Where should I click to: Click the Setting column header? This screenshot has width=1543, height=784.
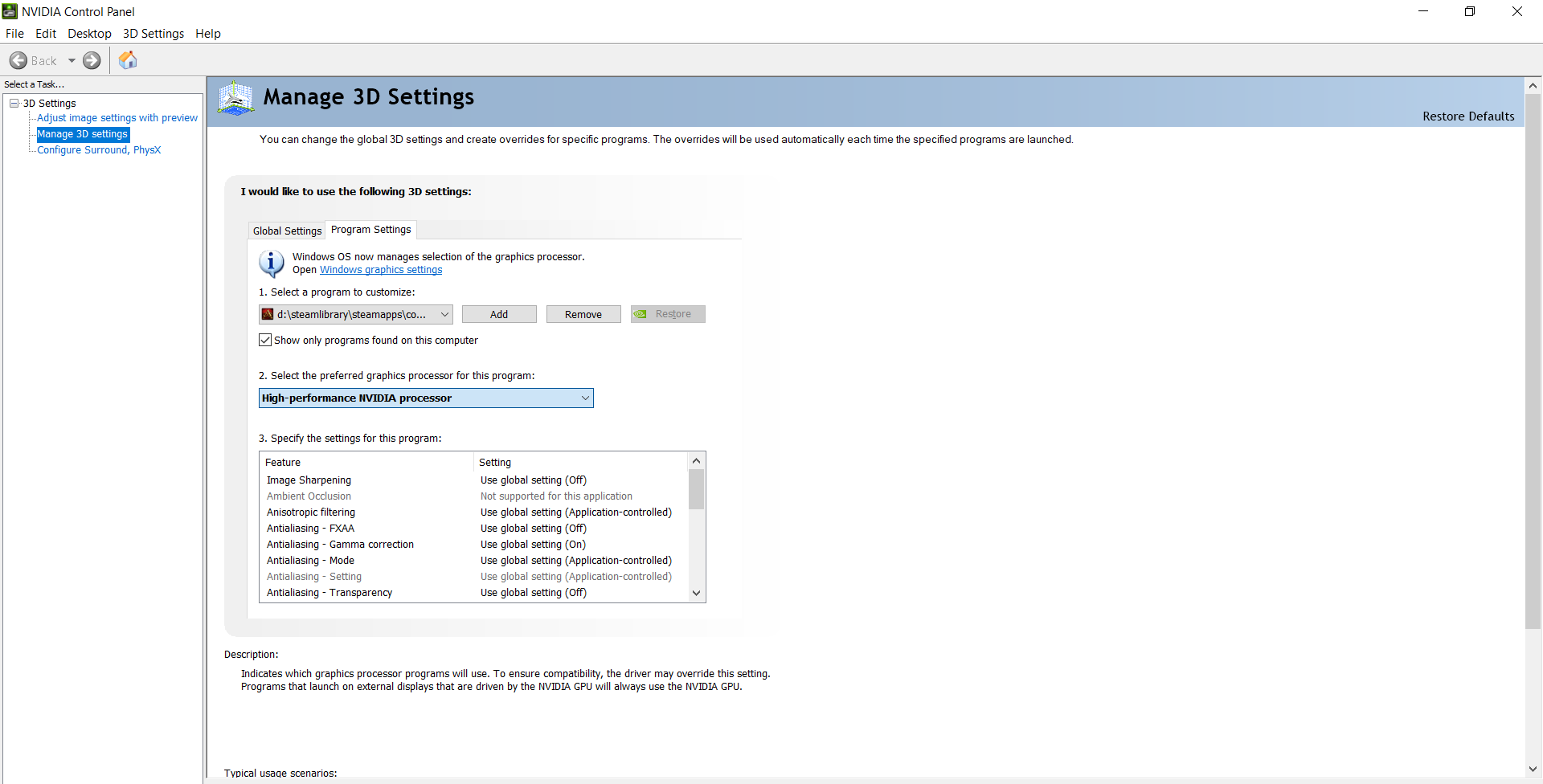tap(581, 462)
